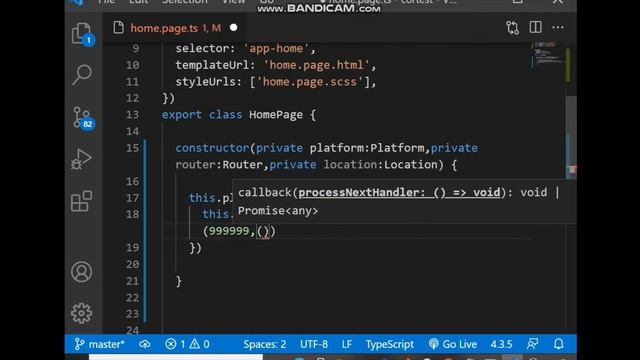Screen dimensions: 640x360
Task: Open the Edit menu
Action: (139, 2)
